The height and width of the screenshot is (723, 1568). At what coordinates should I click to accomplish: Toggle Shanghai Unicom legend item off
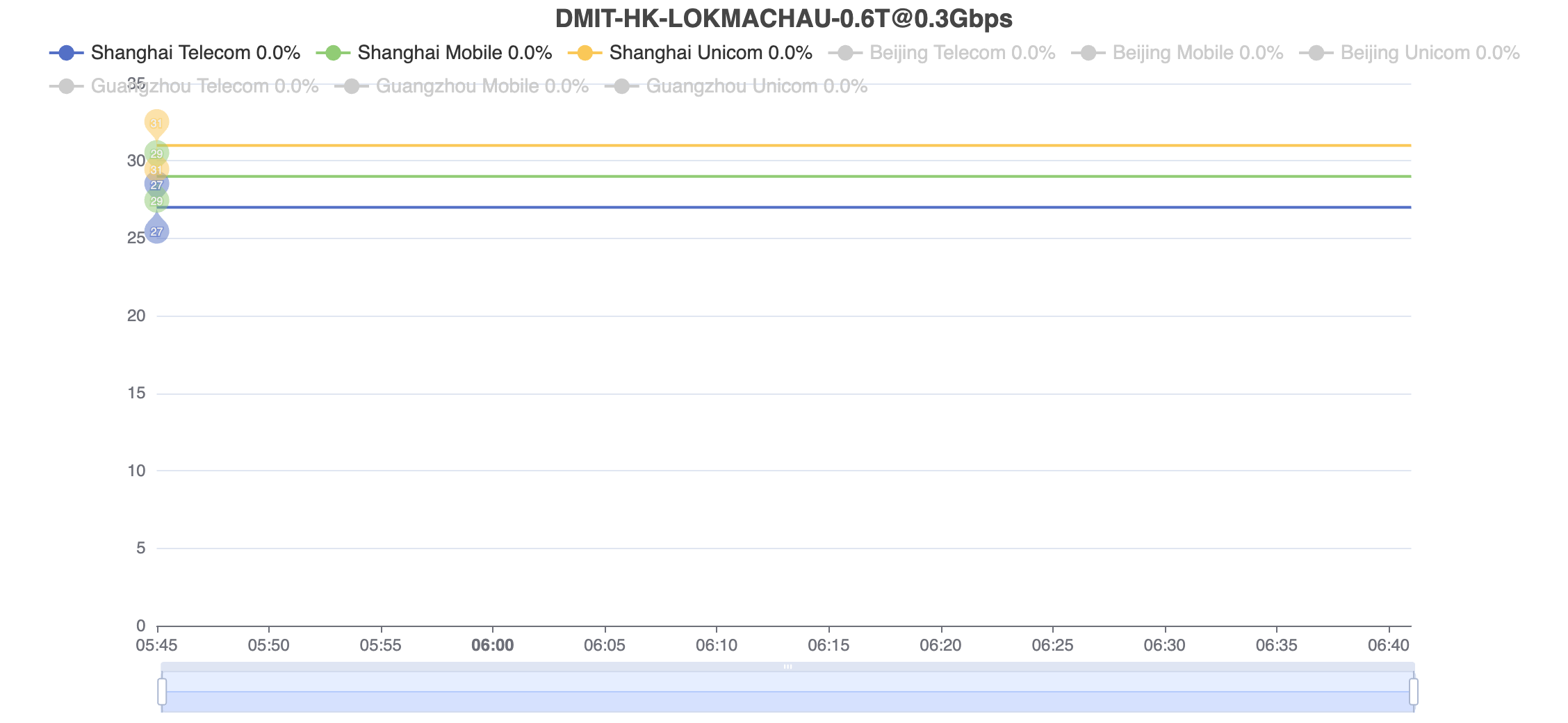[689, 53]
